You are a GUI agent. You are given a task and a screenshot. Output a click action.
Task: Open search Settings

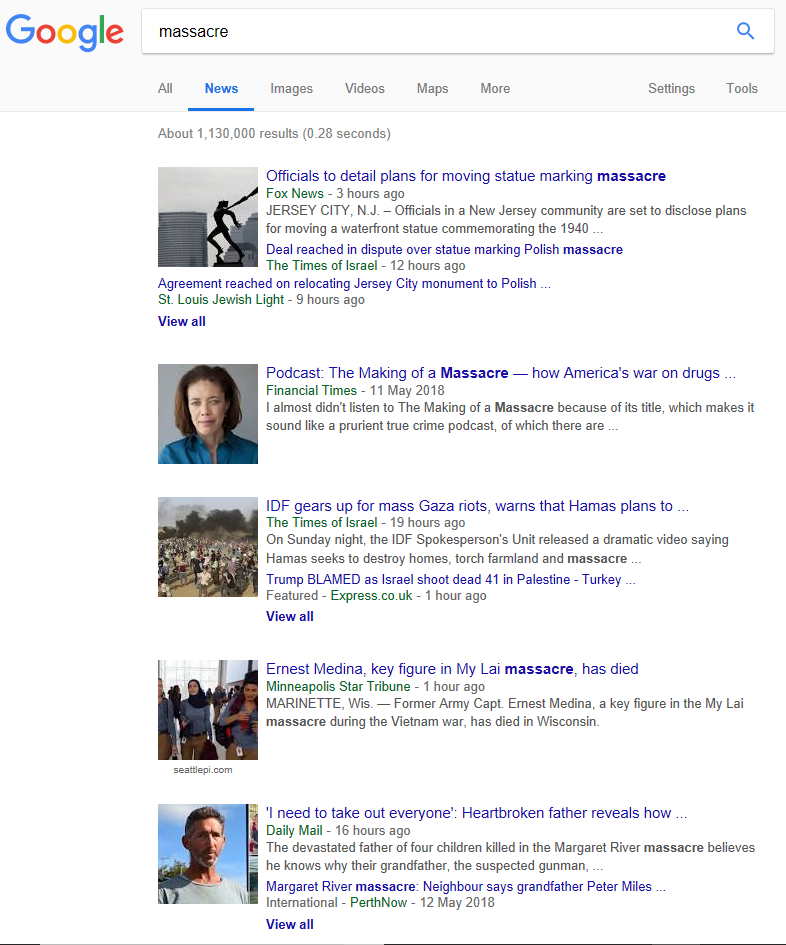[x=671, y=89]
